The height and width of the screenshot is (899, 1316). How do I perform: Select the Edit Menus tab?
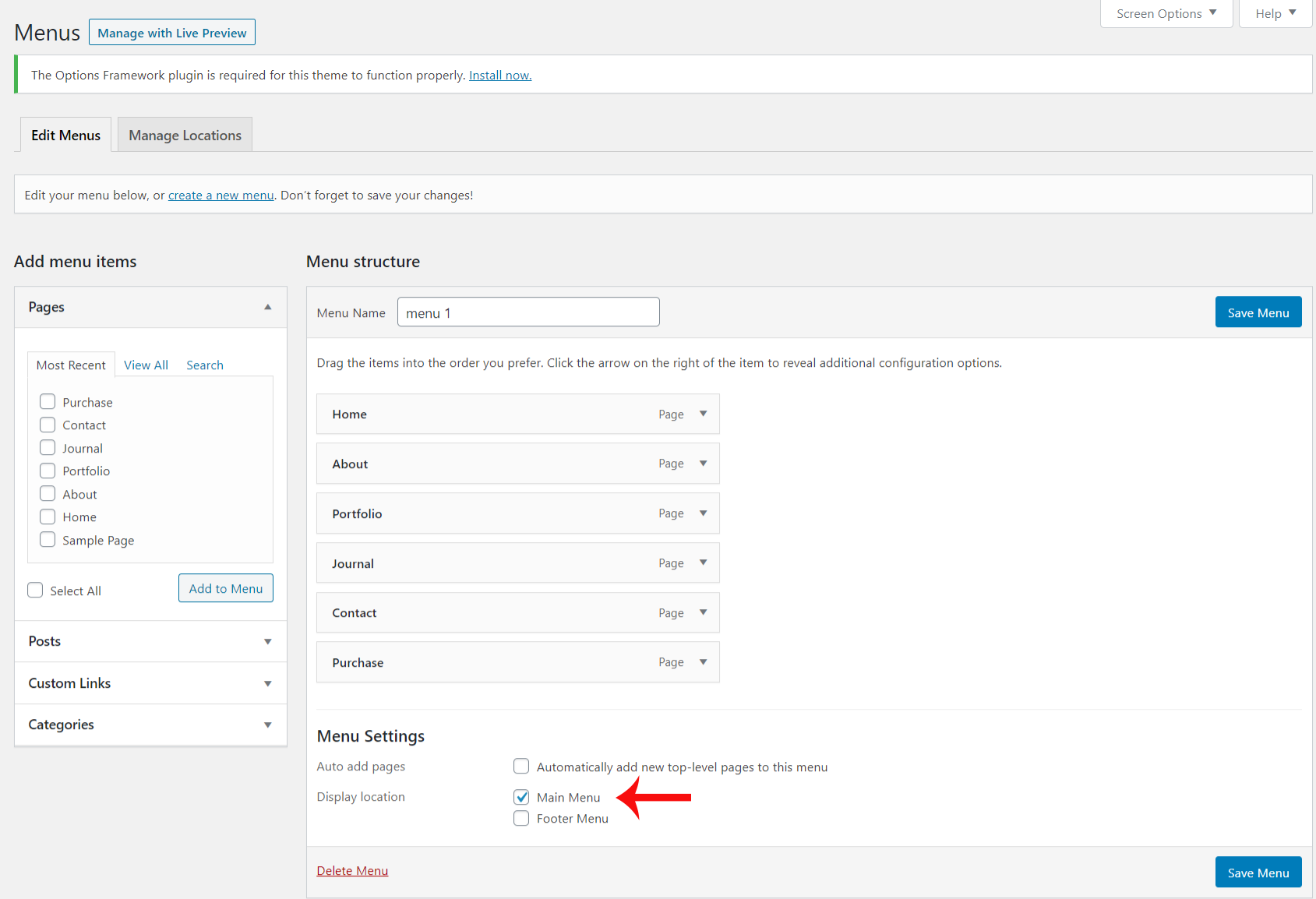point(65,135)
